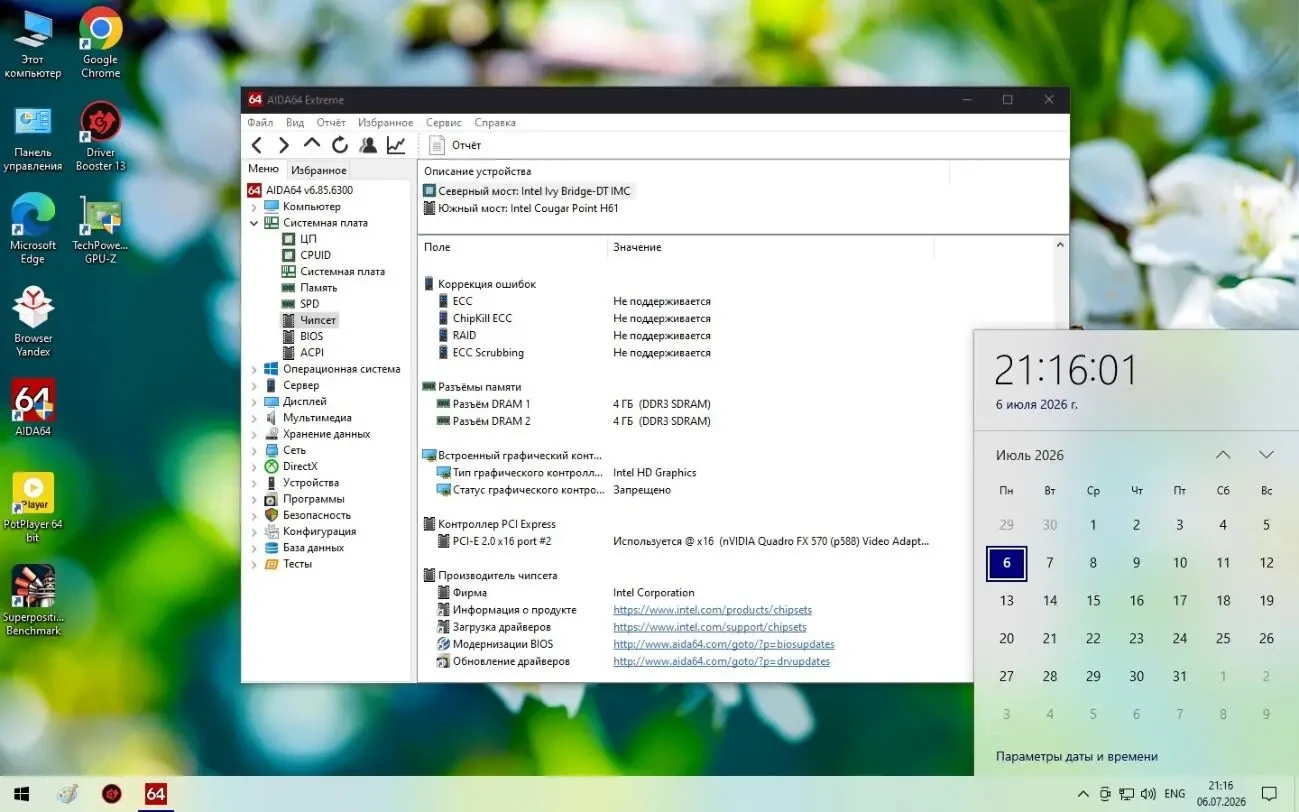Select Южный мост Intel Cougar Point H61
The height and width of the screenshot is (812, 1299).
521,208
